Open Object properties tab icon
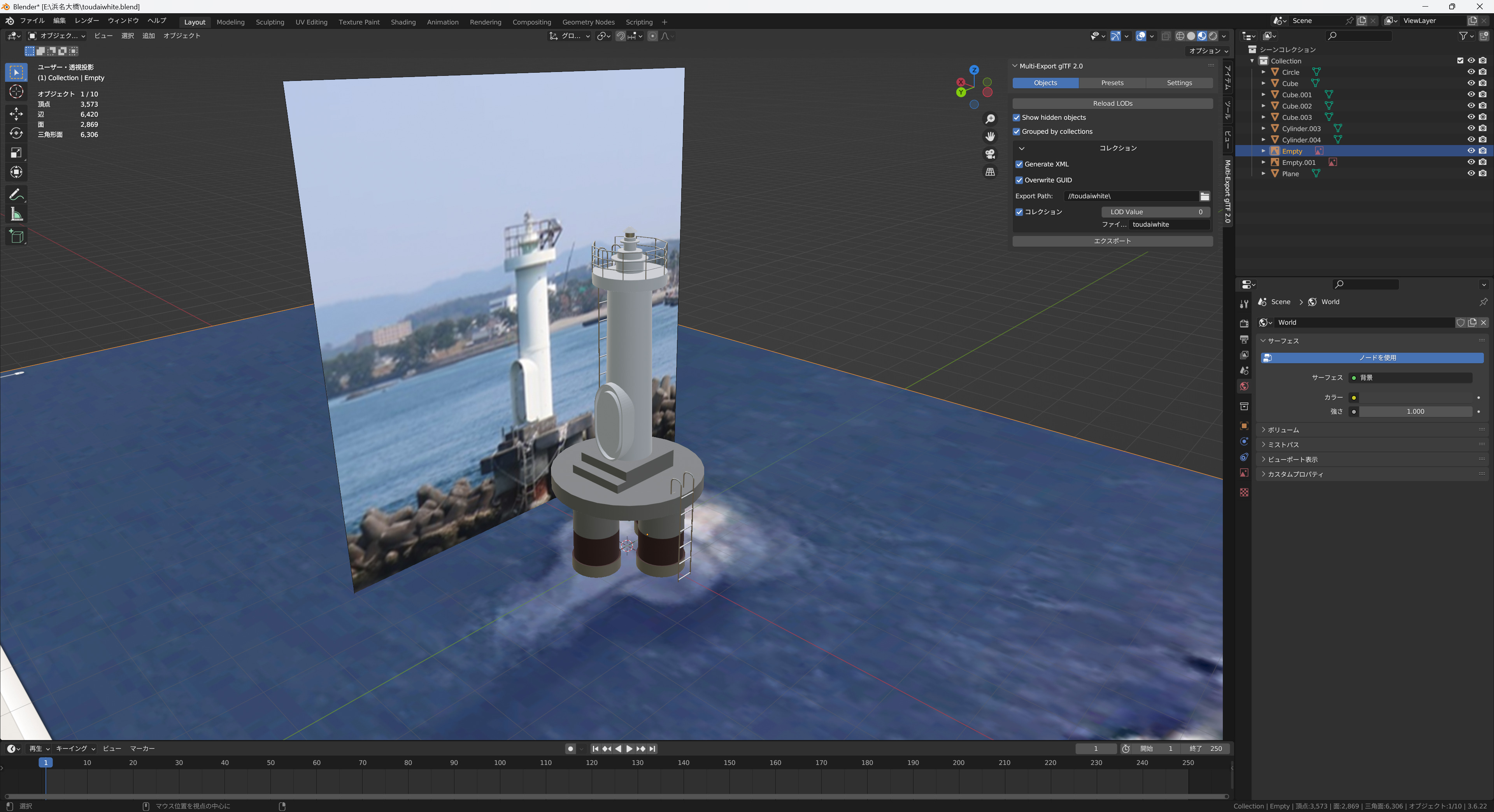 [x=1244, y=425]
